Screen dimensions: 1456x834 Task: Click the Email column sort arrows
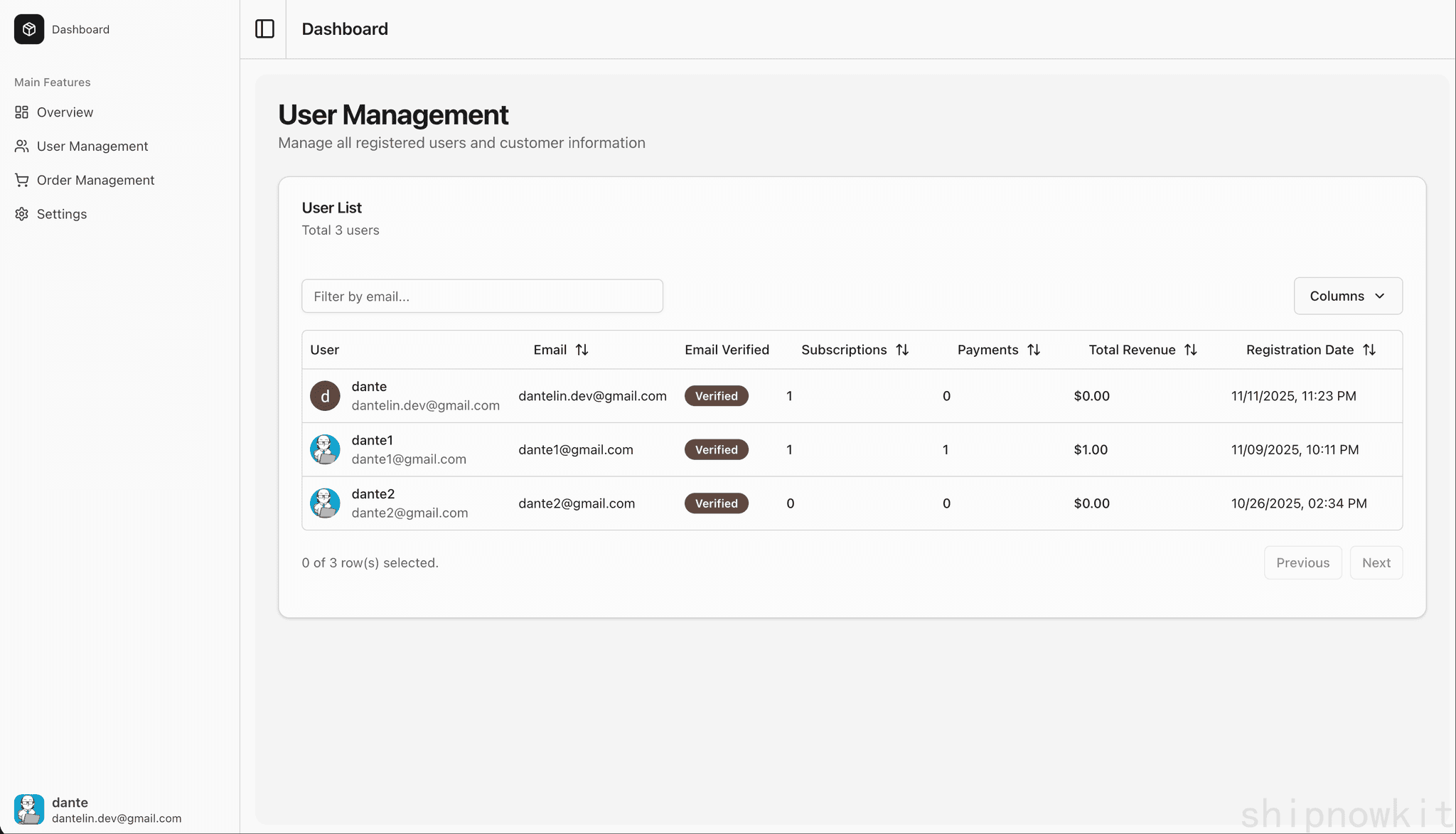(582, 349)
